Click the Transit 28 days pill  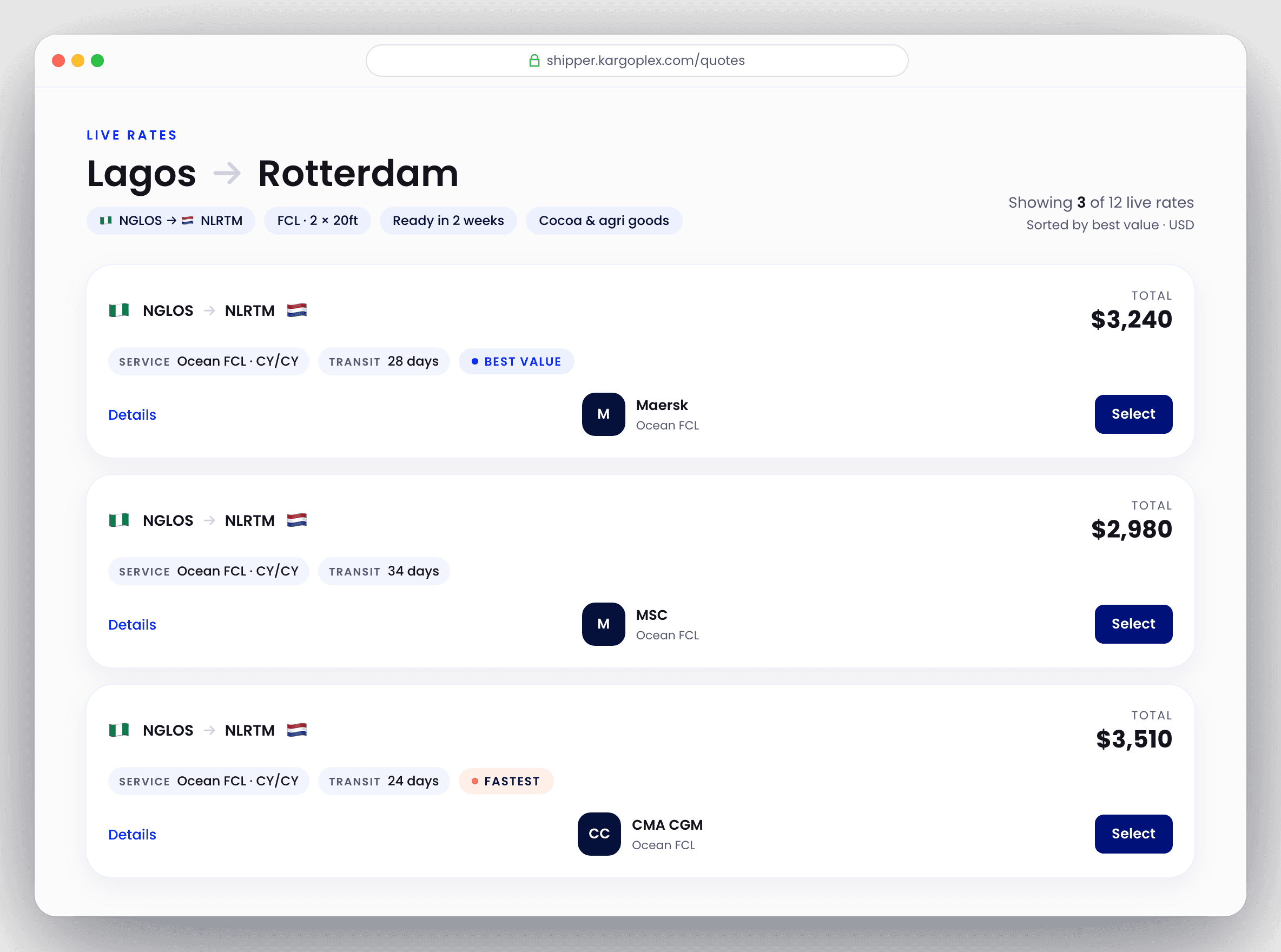tap(384, 361)
